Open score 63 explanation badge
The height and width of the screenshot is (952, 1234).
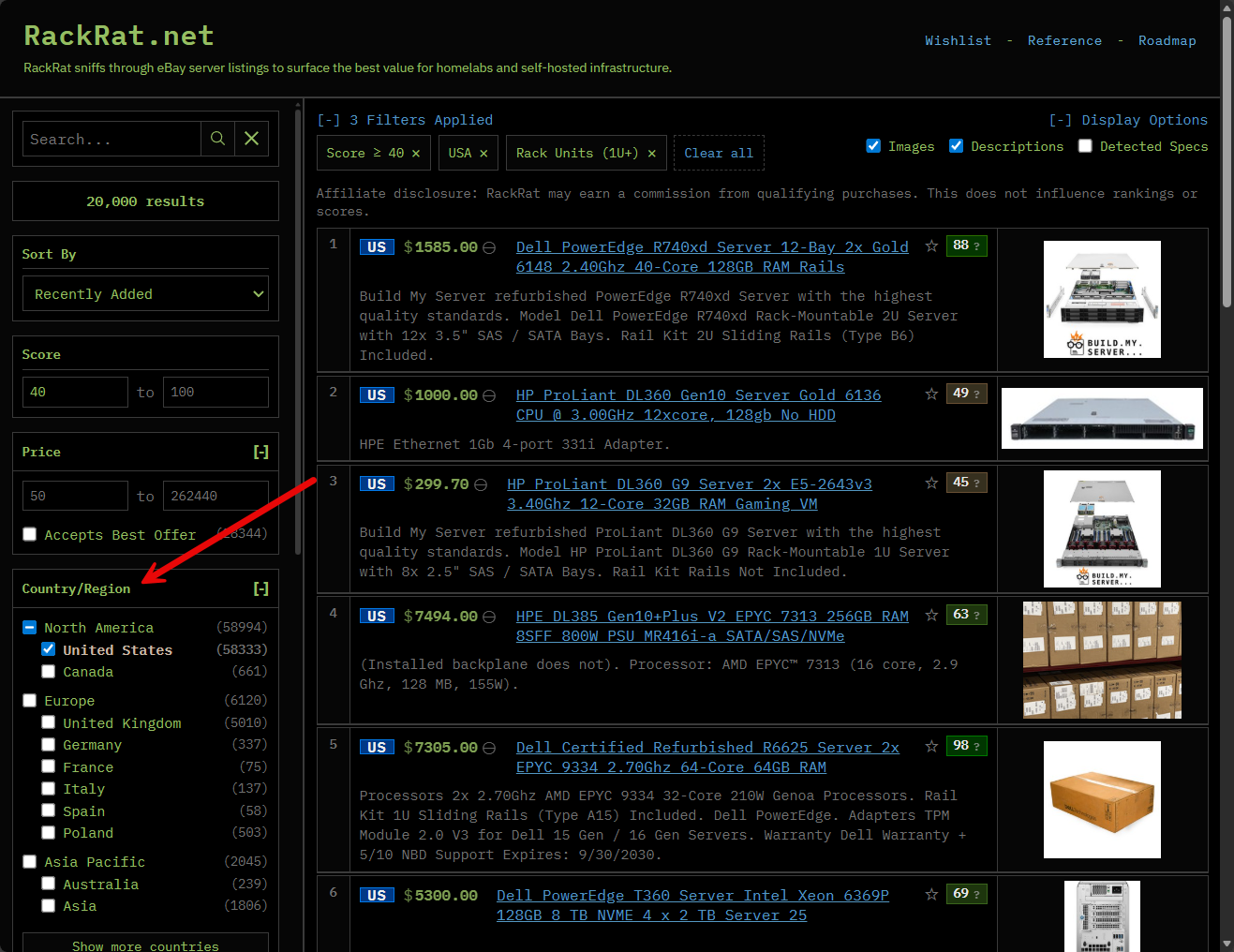[966, 615]
